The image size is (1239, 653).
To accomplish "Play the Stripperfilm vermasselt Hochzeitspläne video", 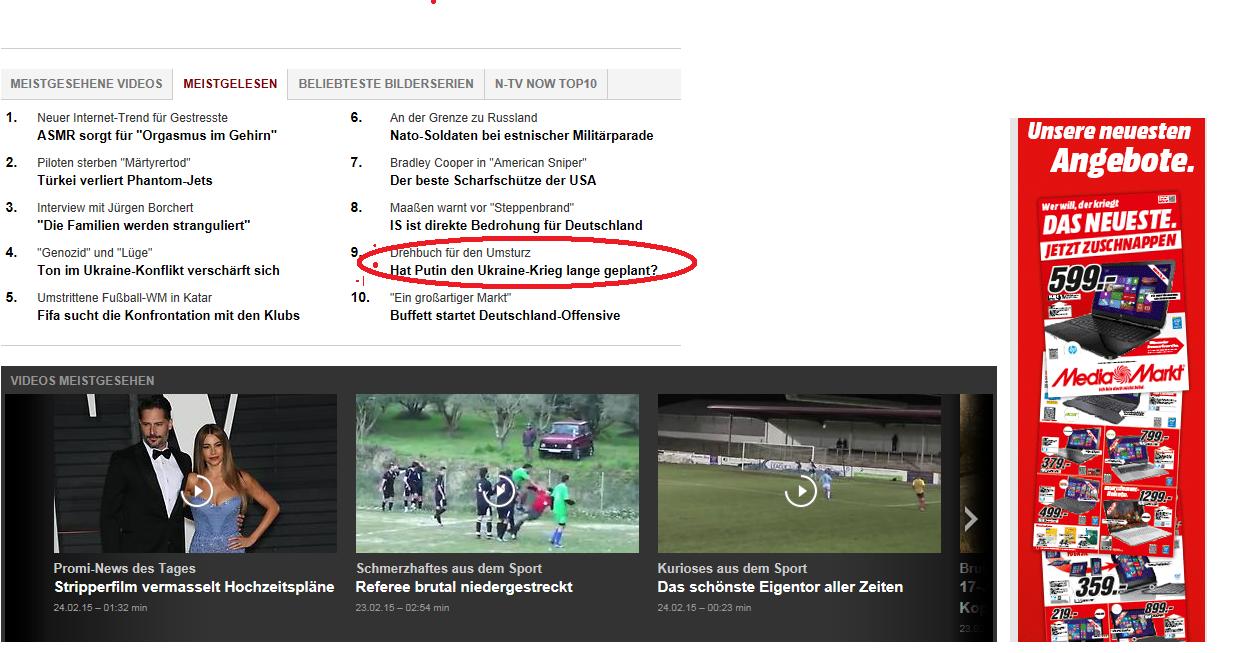I will tap(197, 490).
